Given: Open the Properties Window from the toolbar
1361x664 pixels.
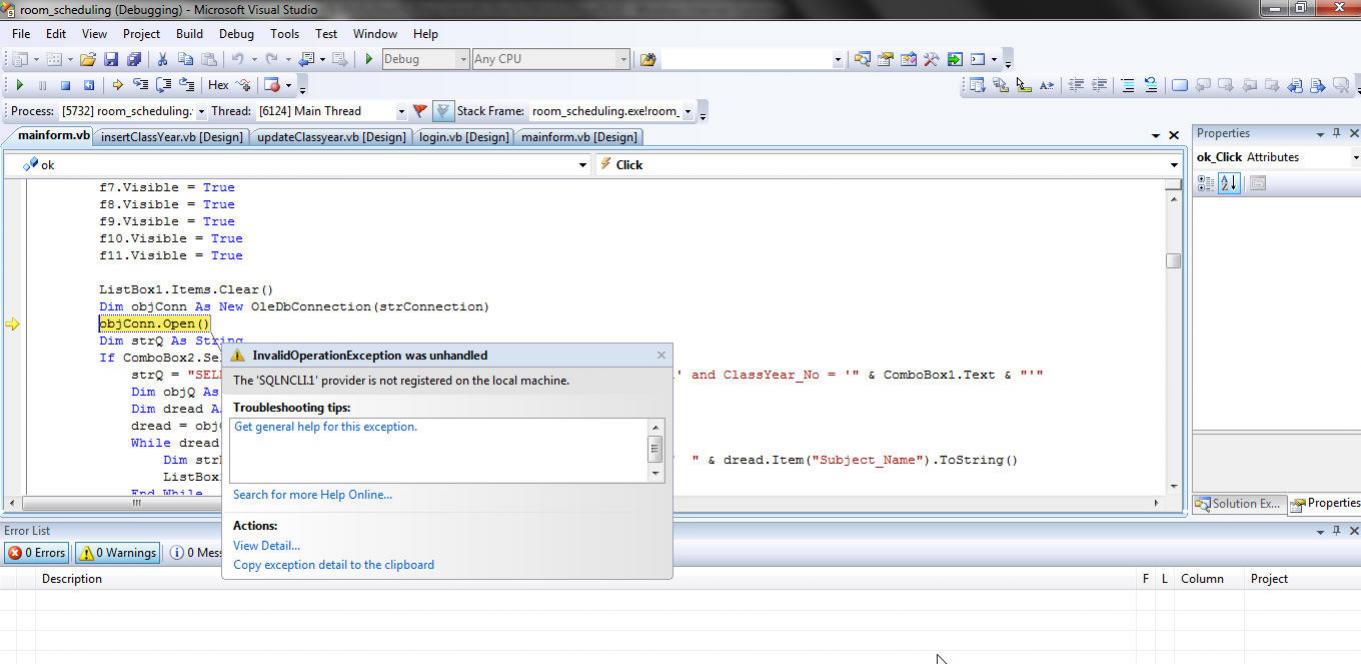Looking at the screenshot, I should pos(885,59).
